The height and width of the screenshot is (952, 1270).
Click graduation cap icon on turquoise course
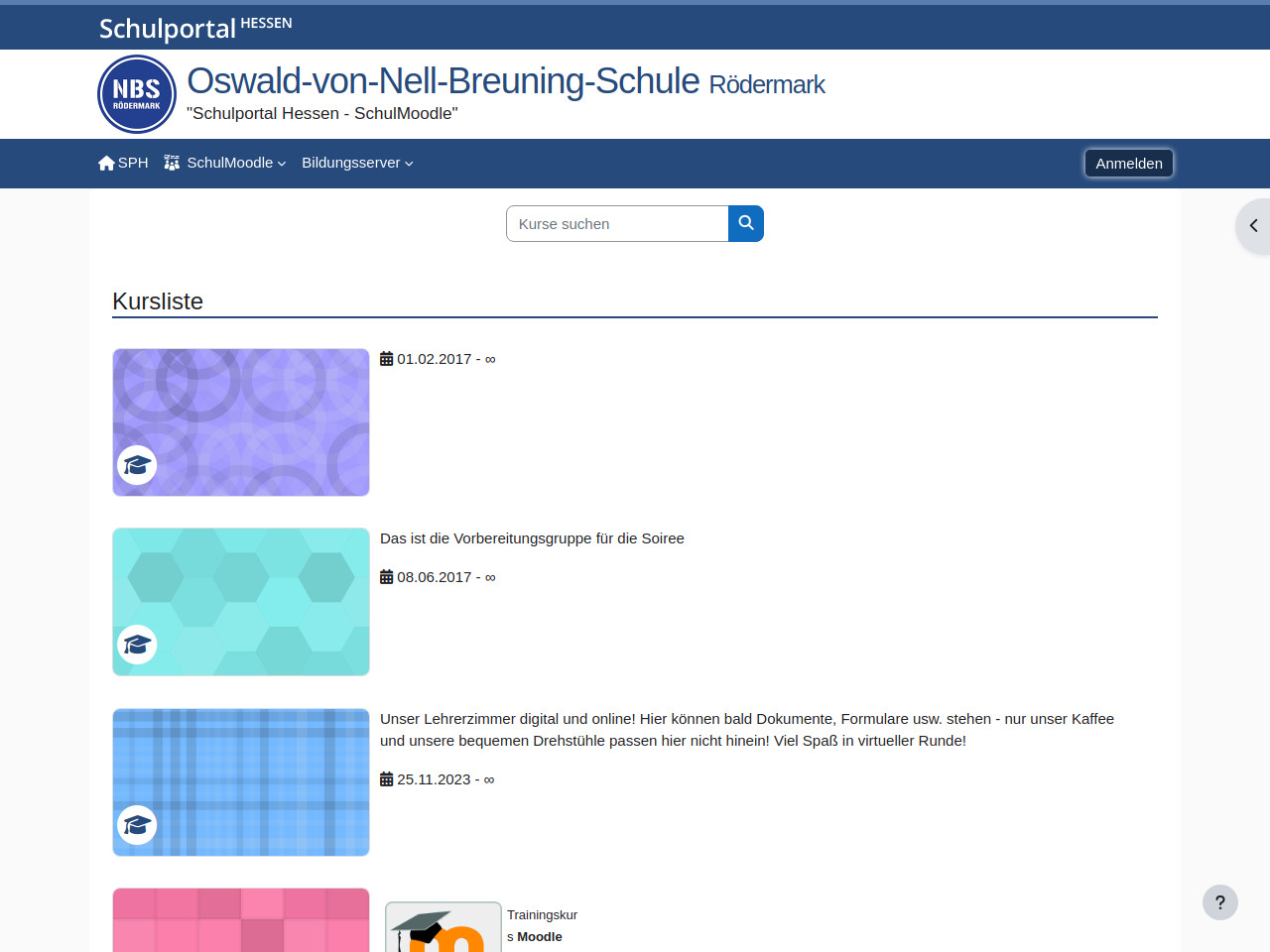(x=137, y=646)
